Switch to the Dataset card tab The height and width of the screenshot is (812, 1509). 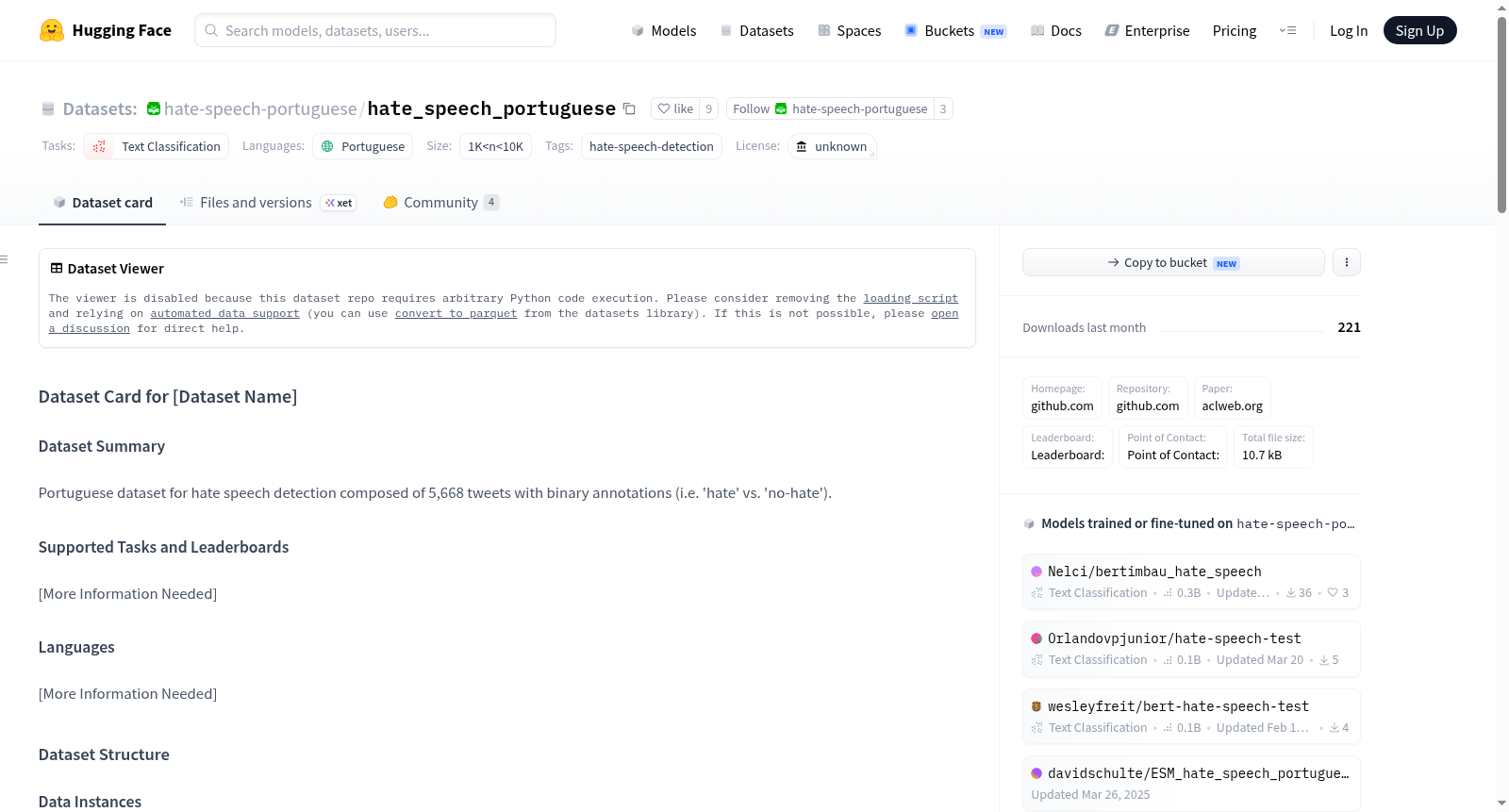(102, 202)
